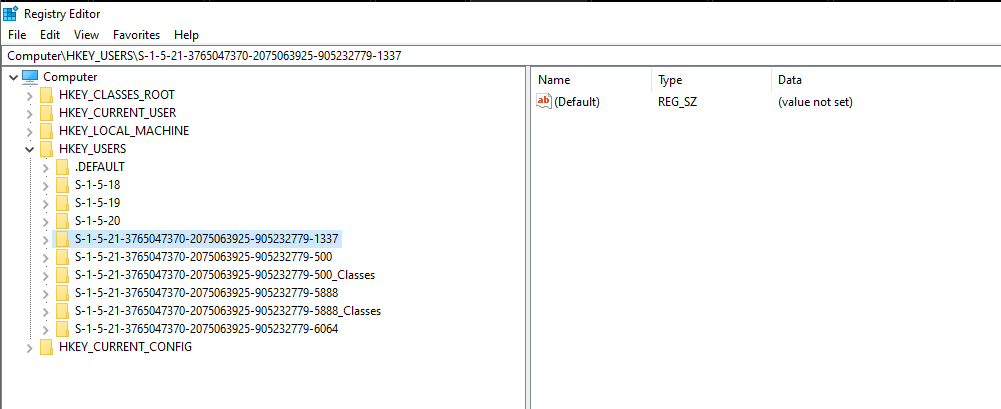Viewport: 1001px width, 409px height.
Task: Expand HKEY_CLASSES_ROOT key
Action: click(29, 96)
